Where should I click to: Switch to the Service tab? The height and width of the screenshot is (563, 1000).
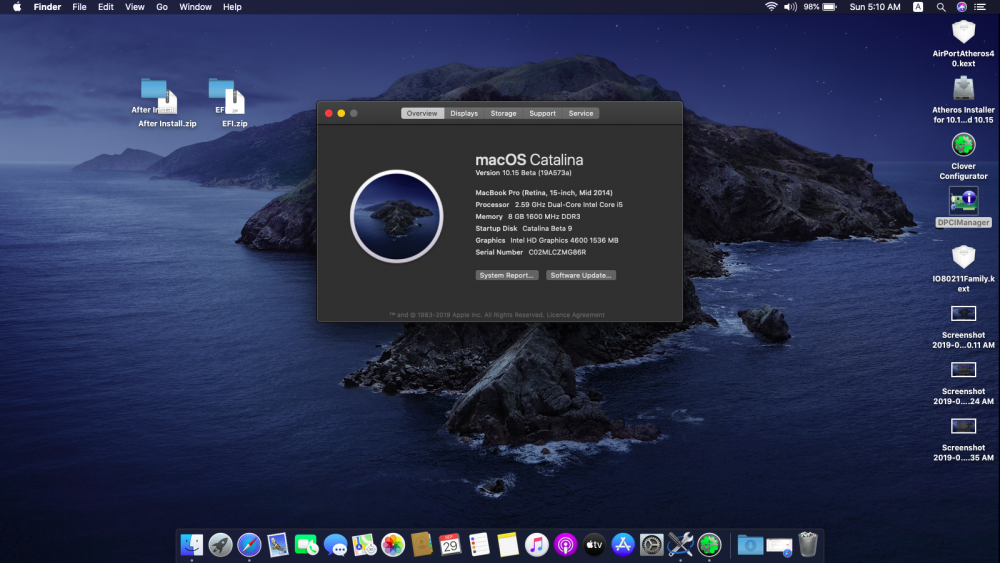581,113
